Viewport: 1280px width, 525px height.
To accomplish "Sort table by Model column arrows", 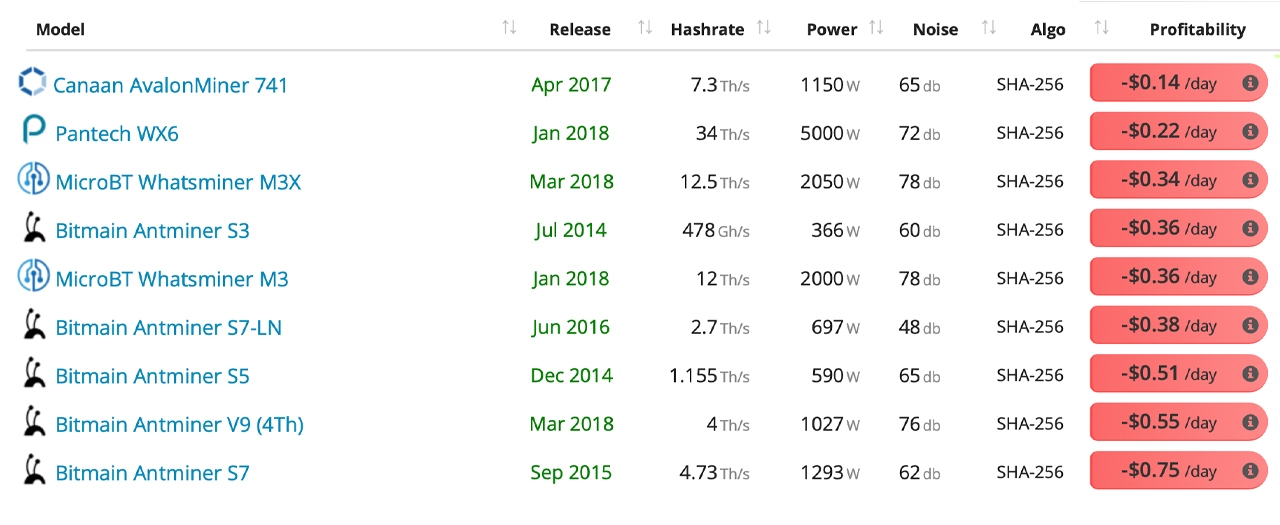I will (509, 28).
